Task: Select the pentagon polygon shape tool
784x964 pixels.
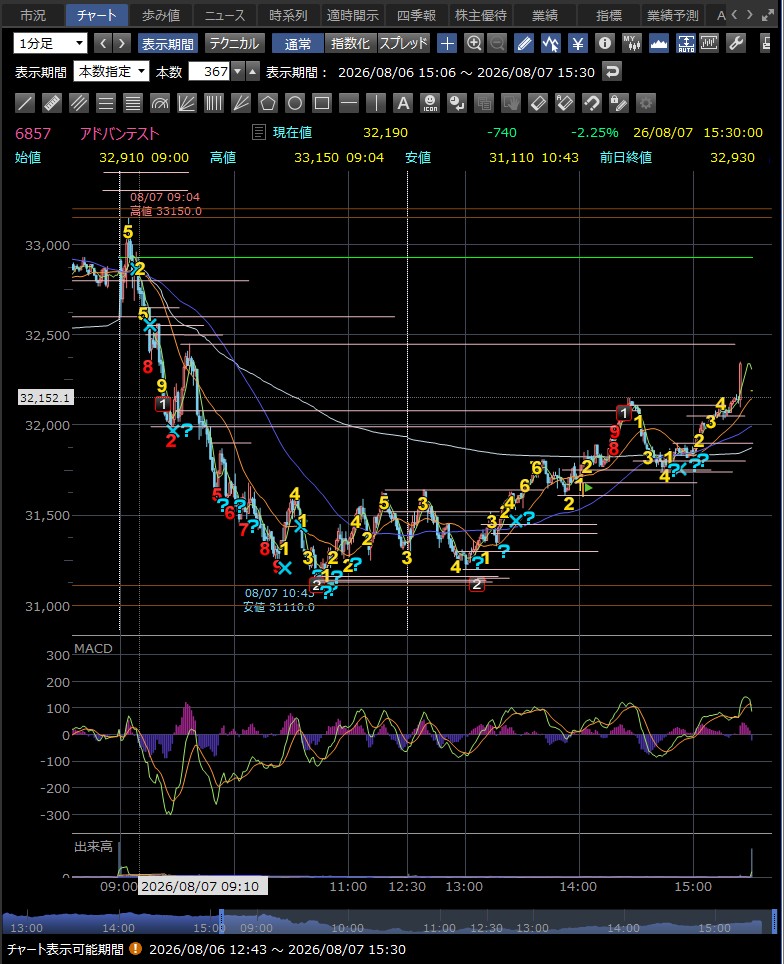Action: point(268,103)
